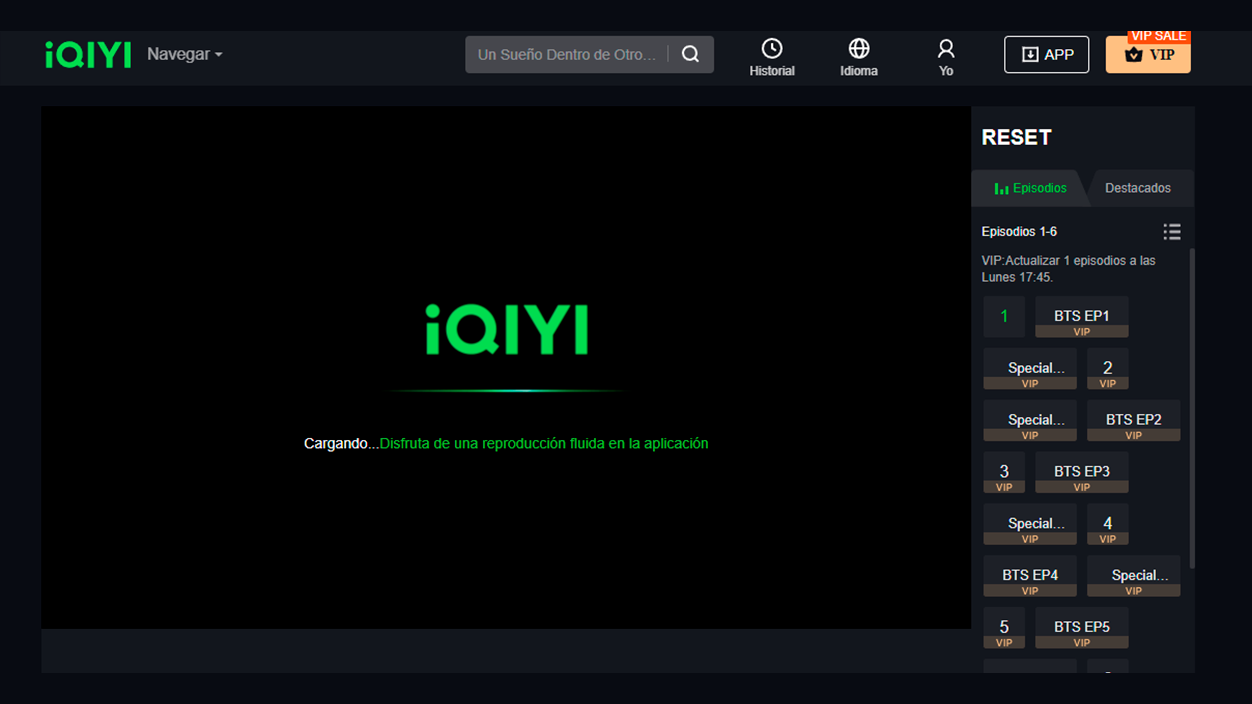Viewport: 1252px width, 704px height.
Task: Select episode 2
Action: tap(1108, 369)
